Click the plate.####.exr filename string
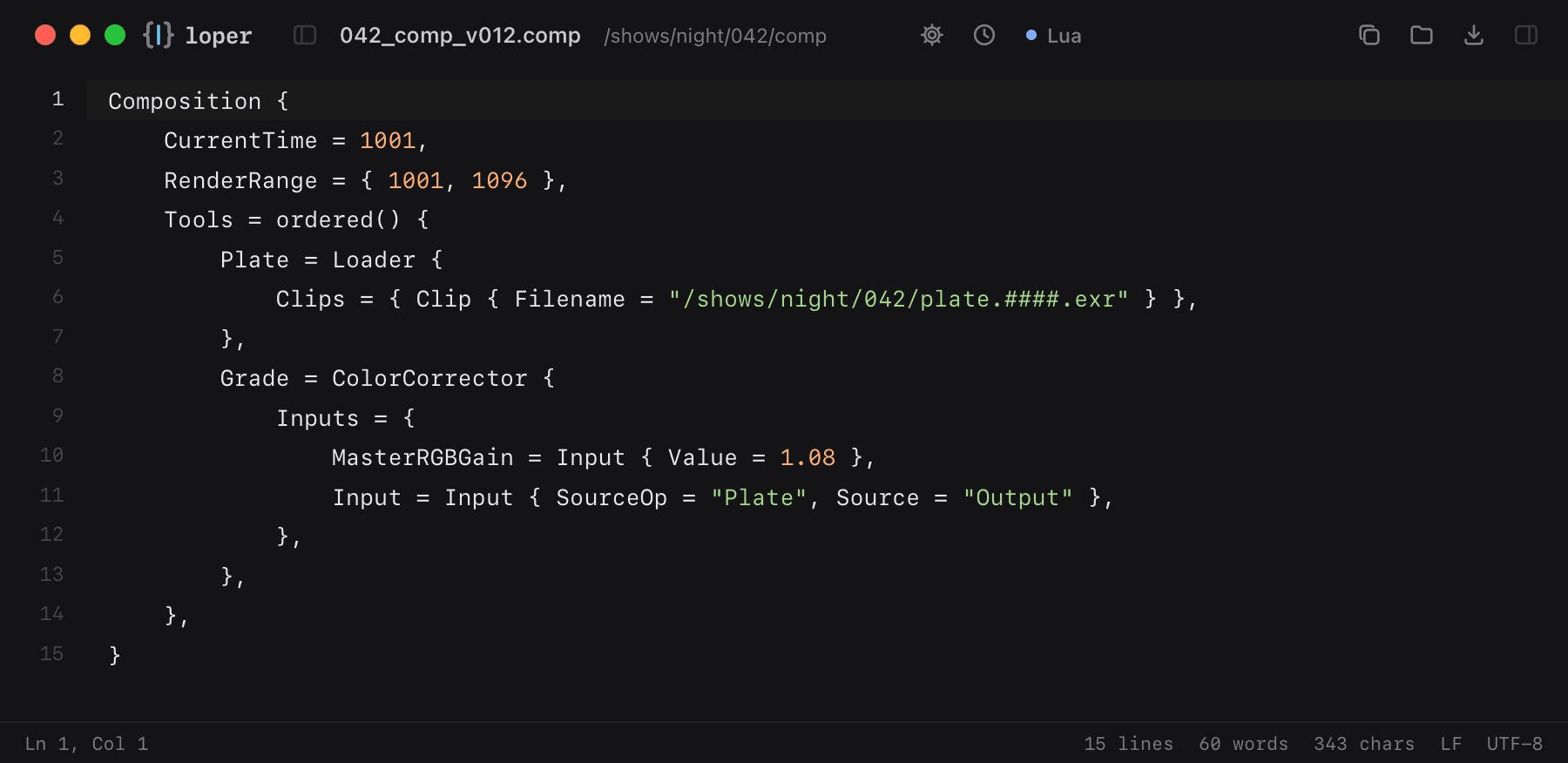Image resolution: width=1568 pixels, height=763 pixels. [x=898, y=299]
